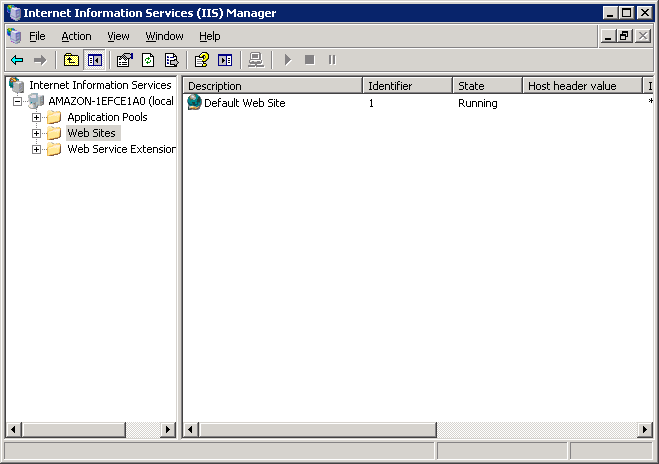Select Web Service Extensions in the tree

[121, 149]
